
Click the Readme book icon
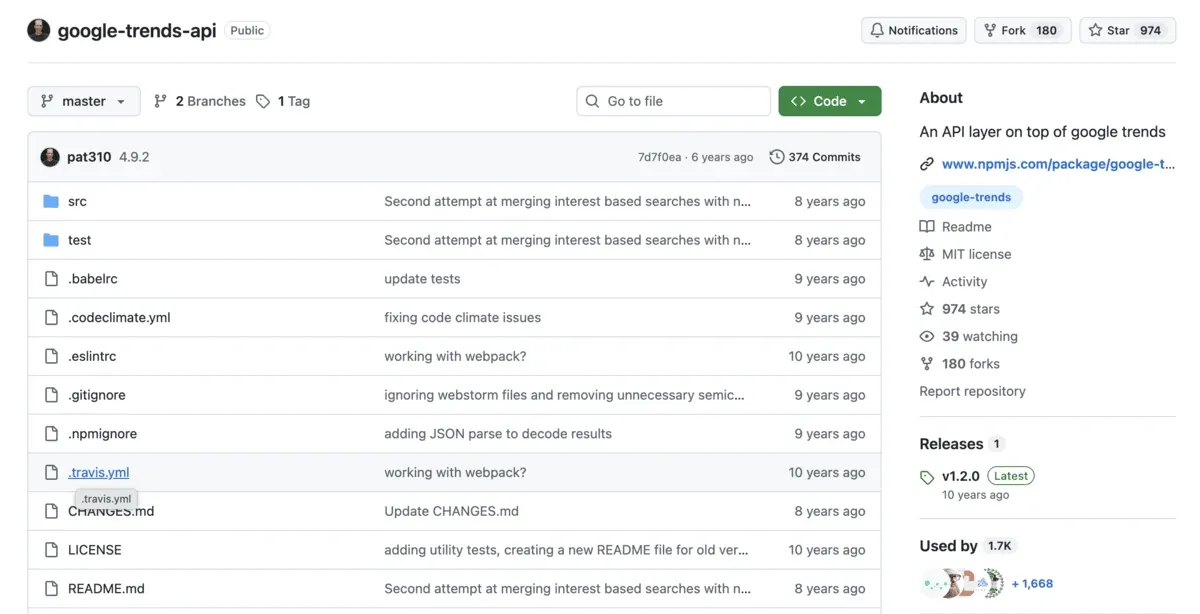[x=927, y=227]
